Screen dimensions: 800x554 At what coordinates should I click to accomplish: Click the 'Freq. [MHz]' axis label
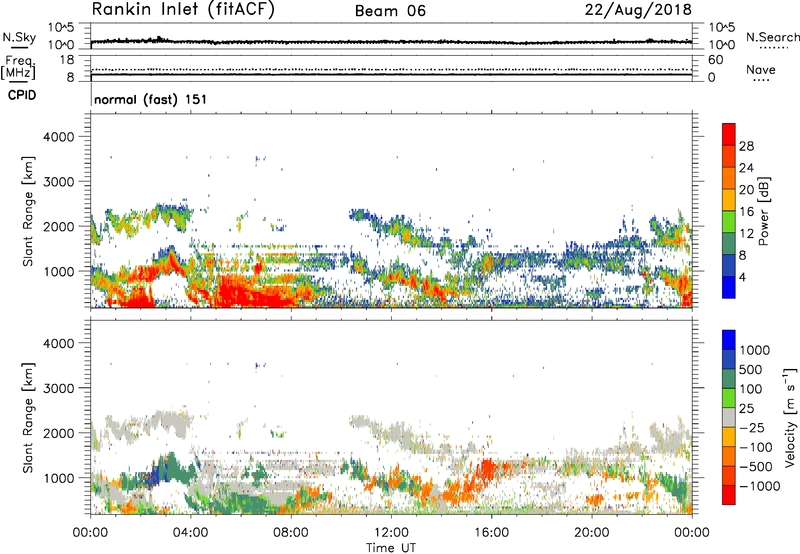[x=18, y=67]
